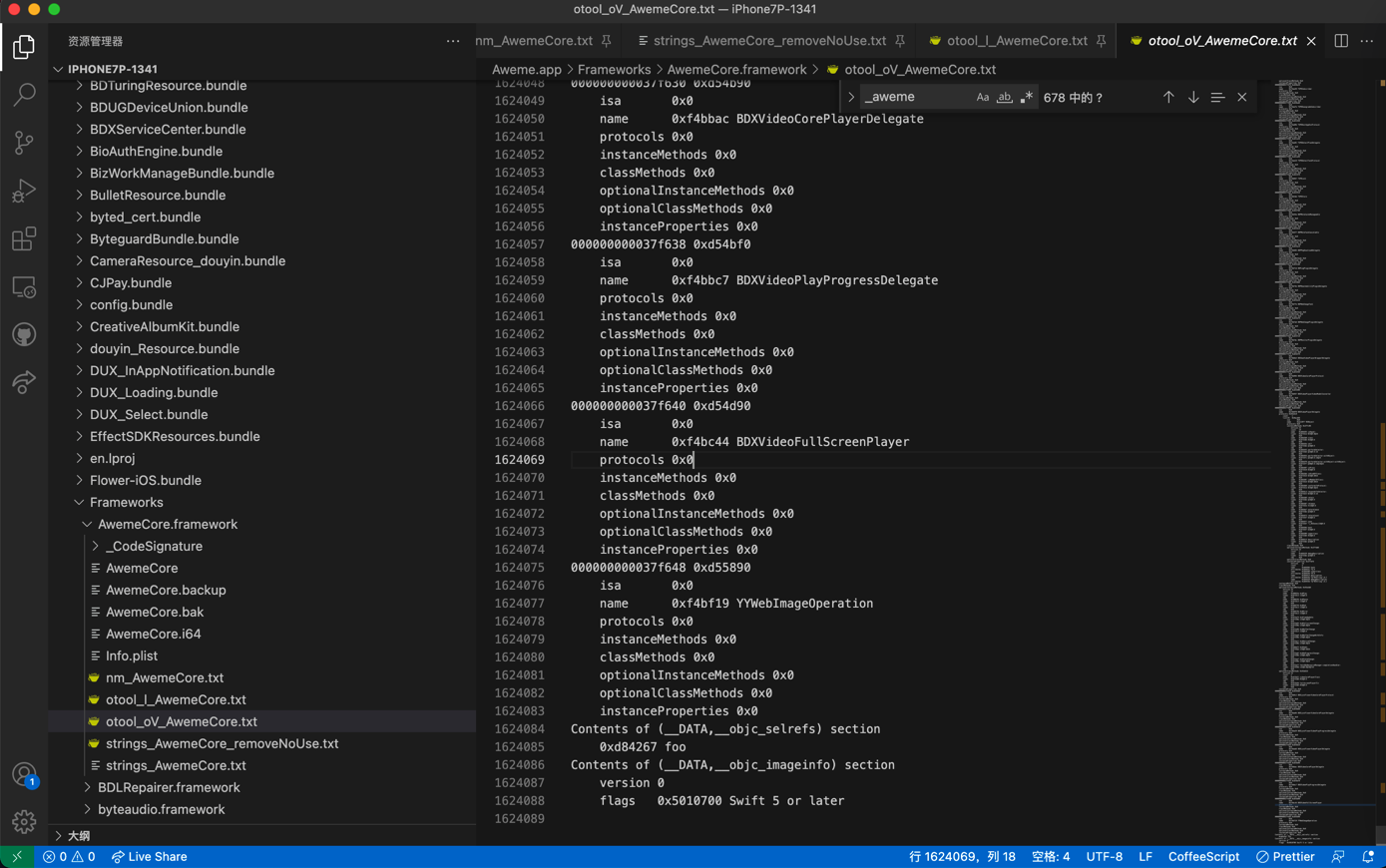Expand the BDLRepairer.framework folder

click(x=87, y=787)
